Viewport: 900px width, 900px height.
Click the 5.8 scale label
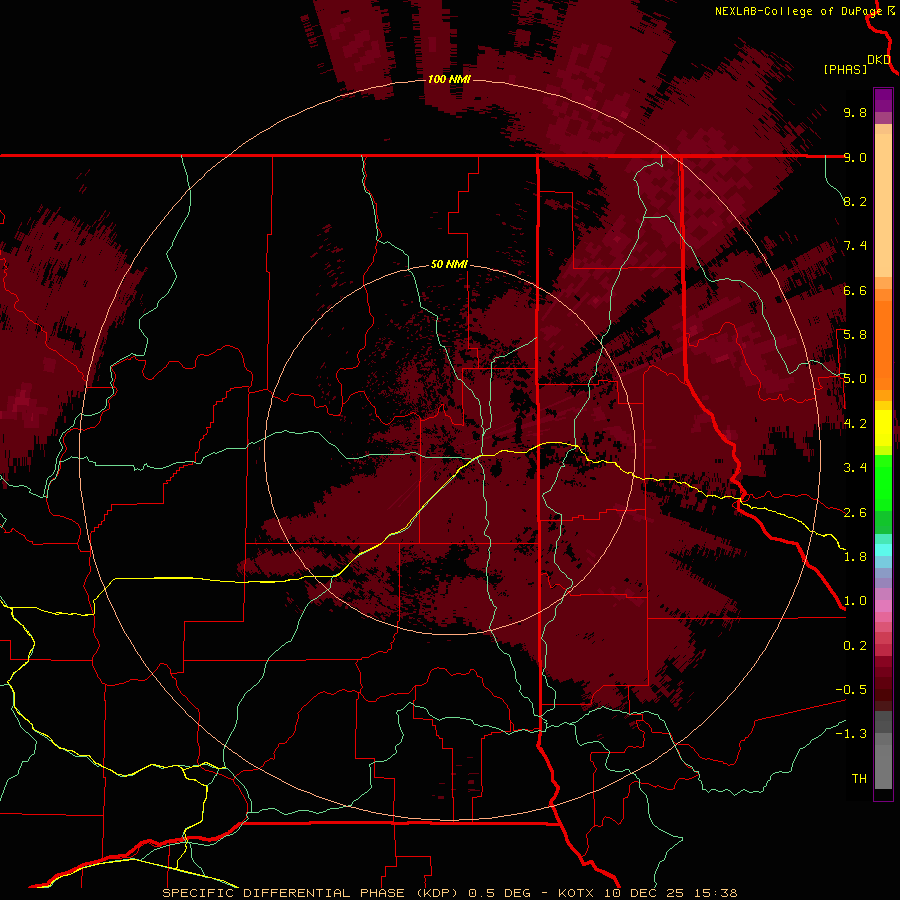point(855,335)
